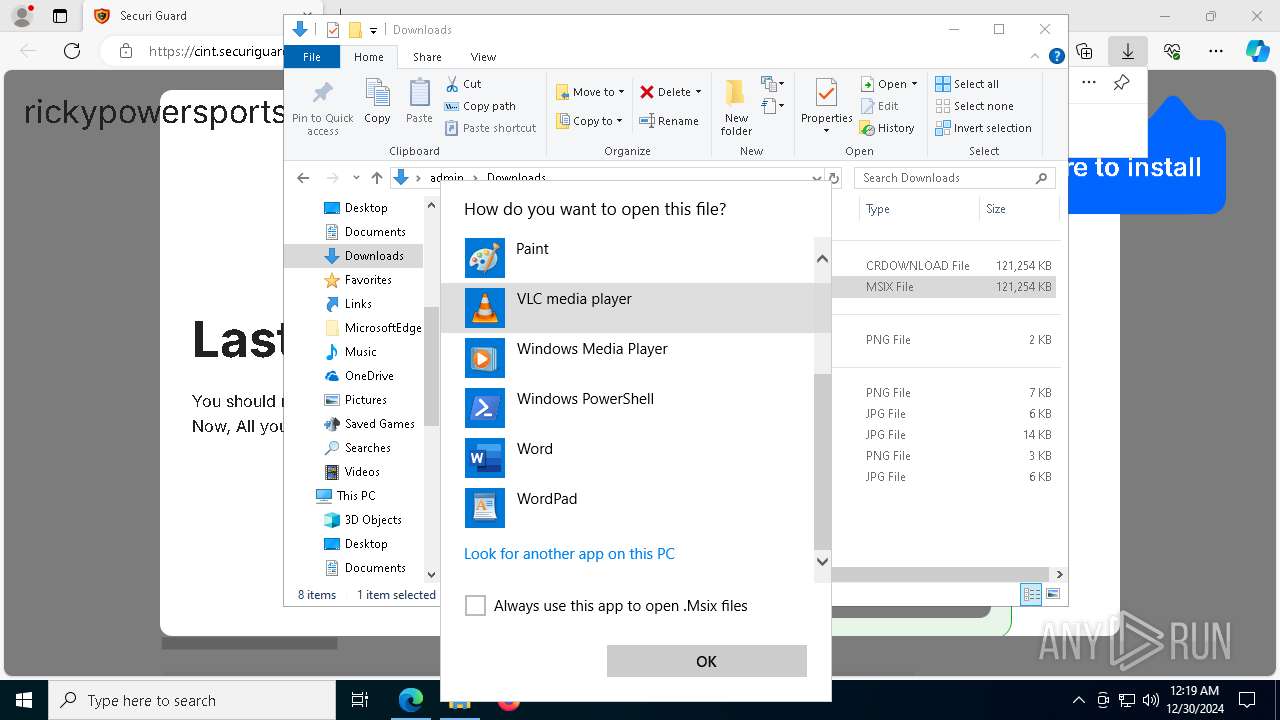
Task: Expand the Open button dropdown
Action: (x=914, y=84)
